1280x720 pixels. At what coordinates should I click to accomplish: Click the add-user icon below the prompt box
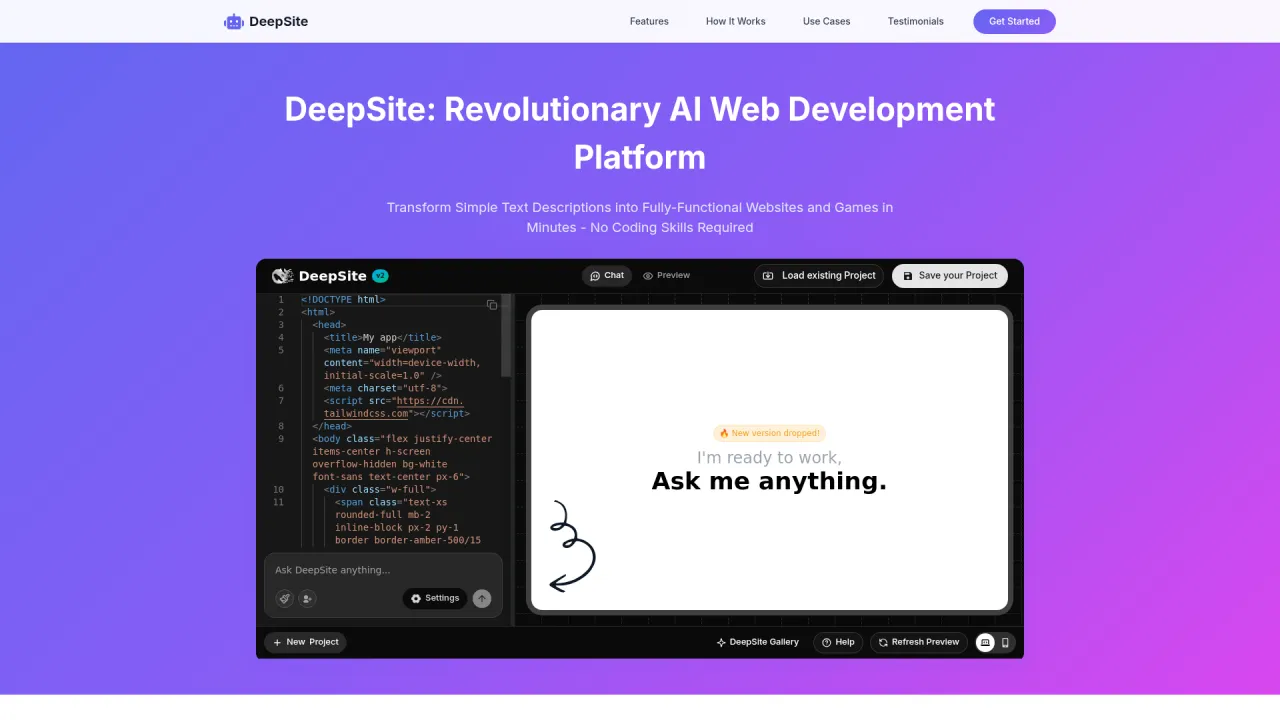[307, 598]
